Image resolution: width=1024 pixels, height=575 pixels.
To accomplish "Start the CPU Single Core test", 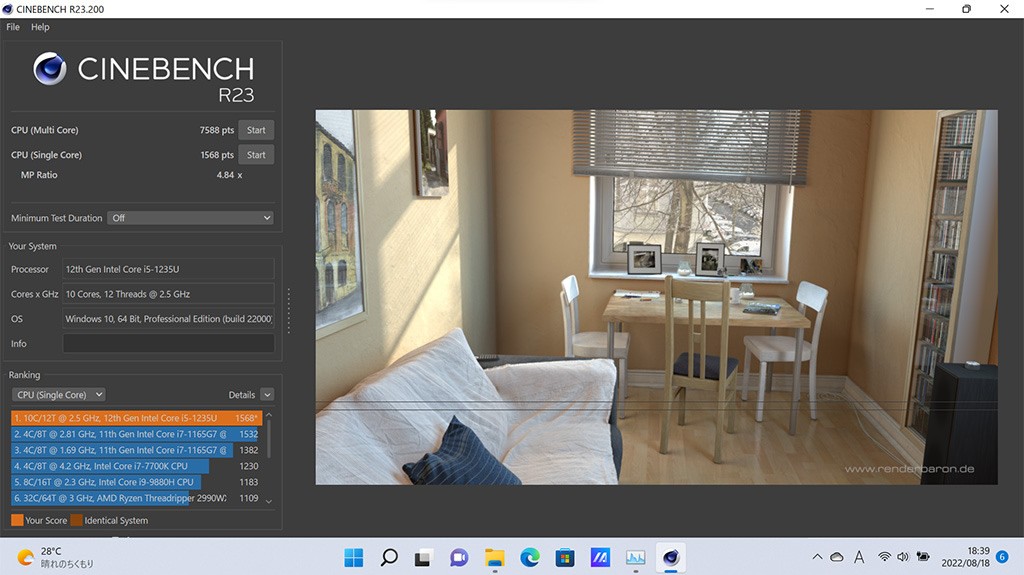I will pos(256,155).
